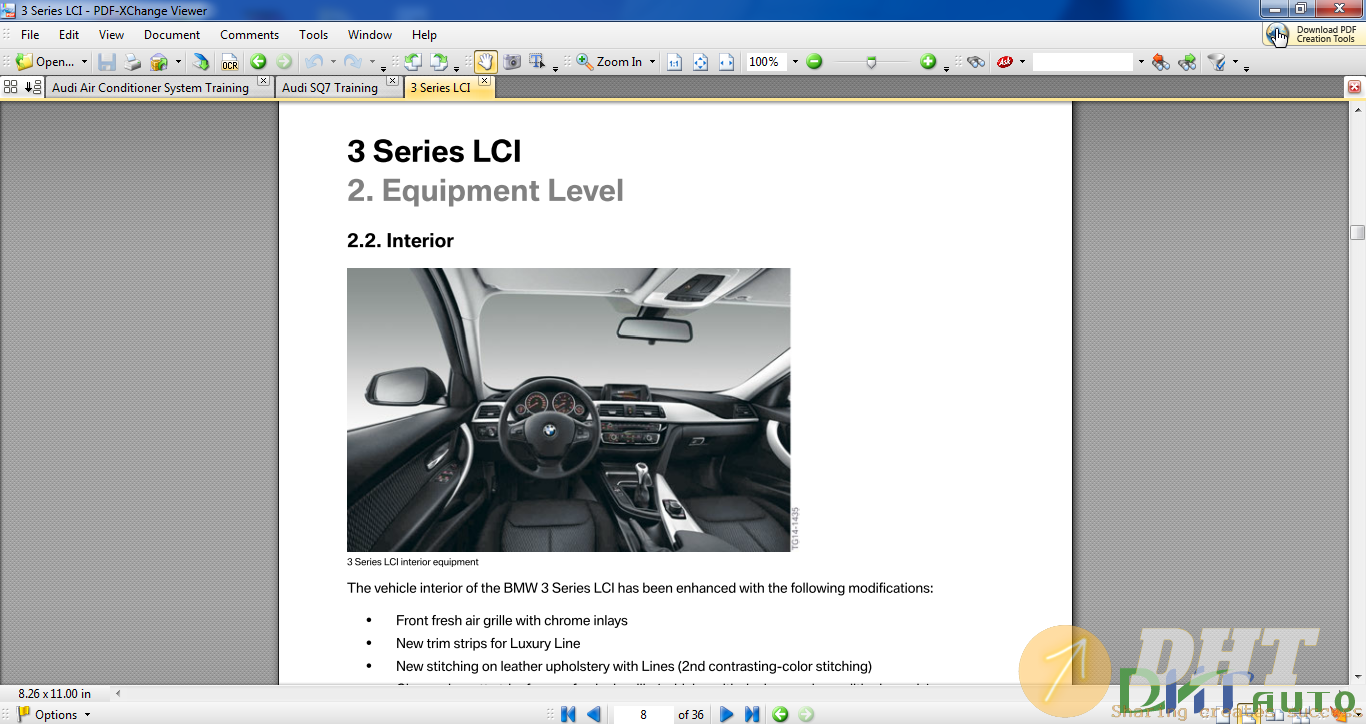Click the Find Next binoculars icon

(x=1187, y=62)
